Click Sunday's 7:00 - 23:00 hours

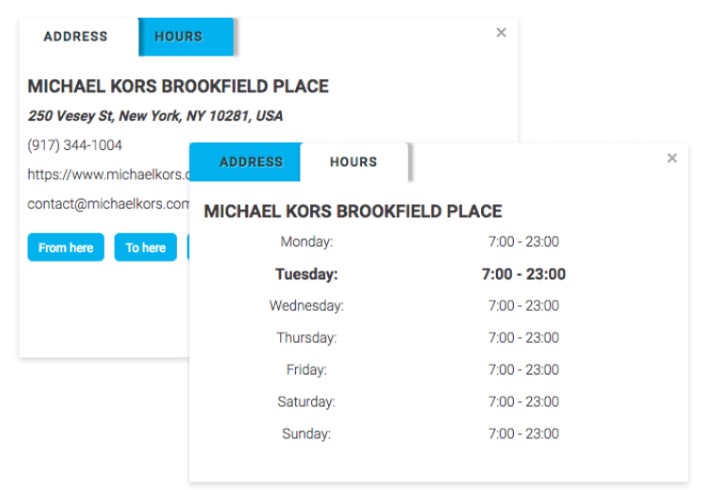(x=524, y=434)
